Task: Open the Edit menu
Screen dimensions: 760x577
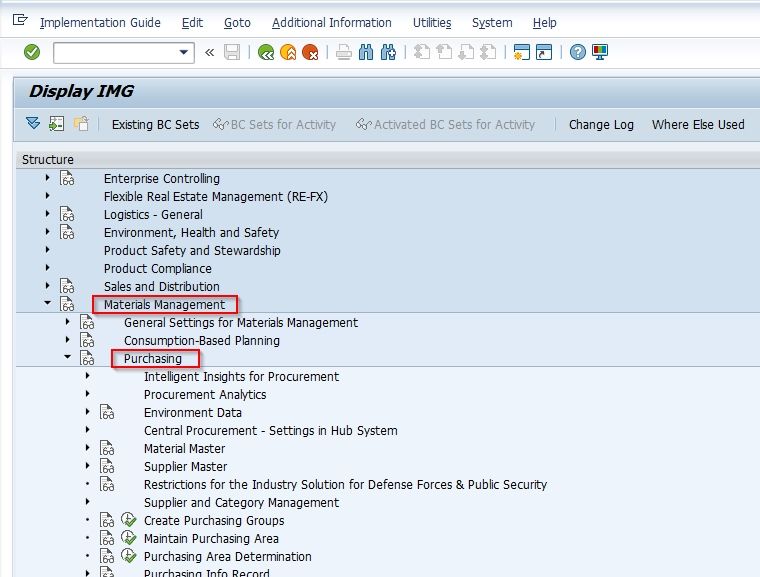Action: pyautogui.click(x=192, y=23)
